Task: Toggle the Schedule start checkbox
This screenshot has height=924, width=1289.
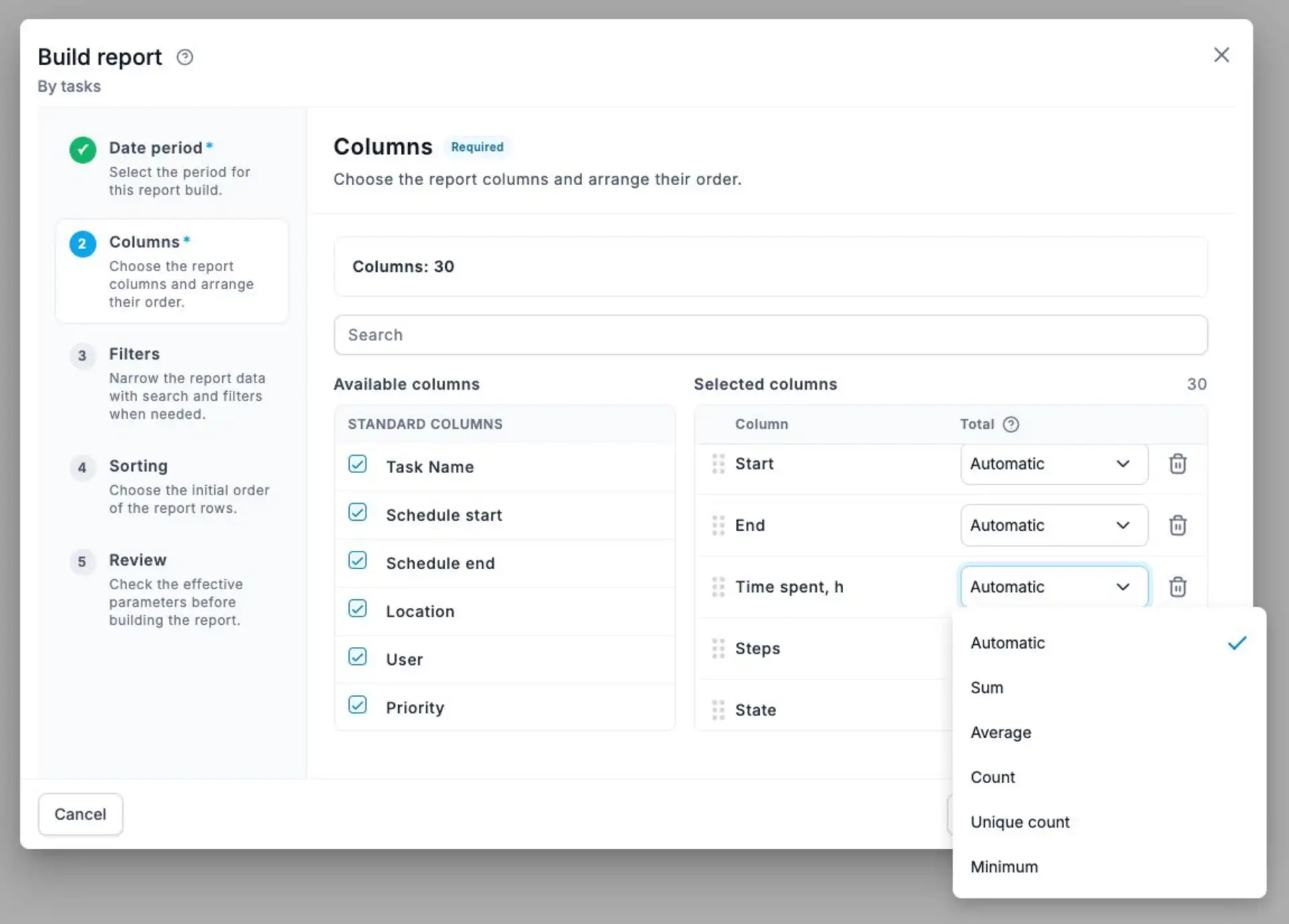Action: point(357,513)
